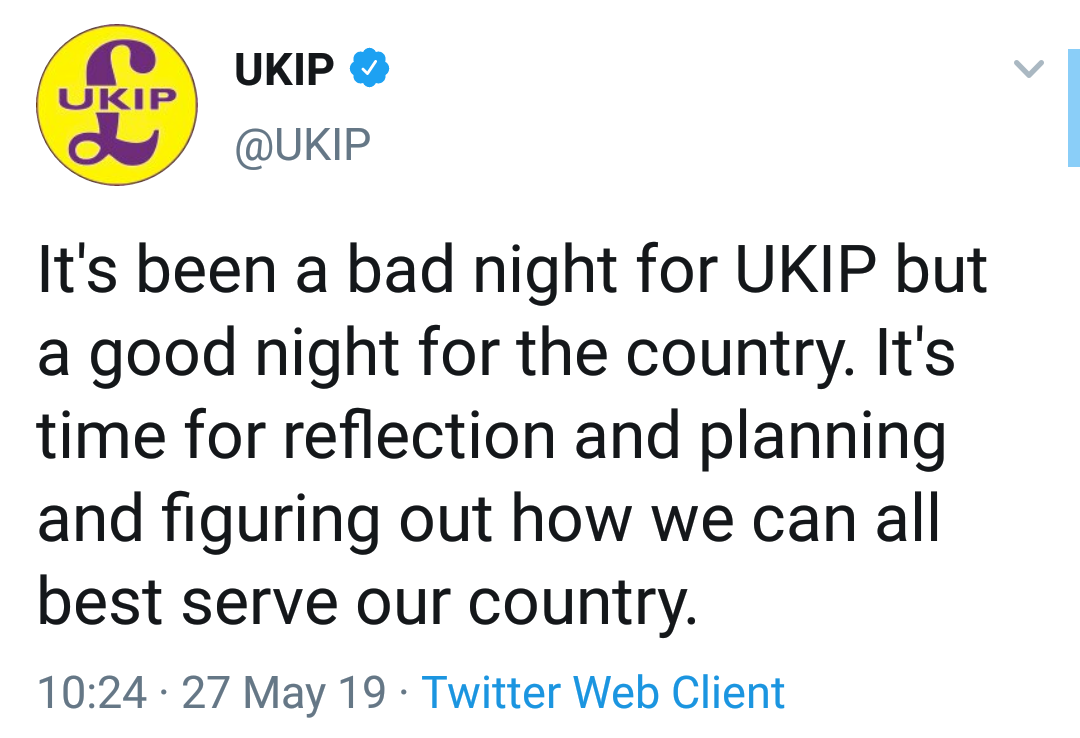This screenshot has height=738, width=1080.
Task: Click the @UKIP handle
Action: point(302,146)
